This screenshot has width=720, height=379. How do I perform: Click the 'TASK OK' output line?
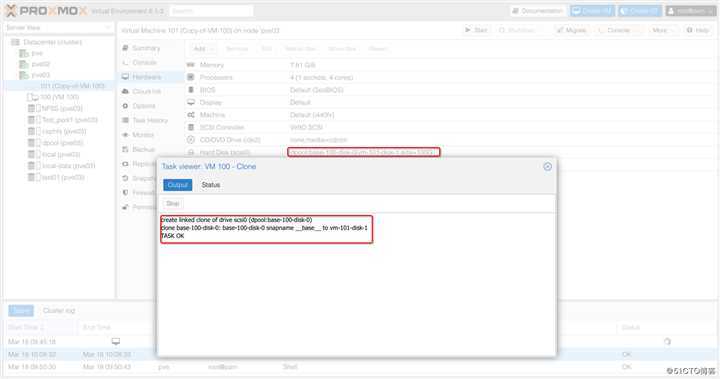[x=172, y=236]
